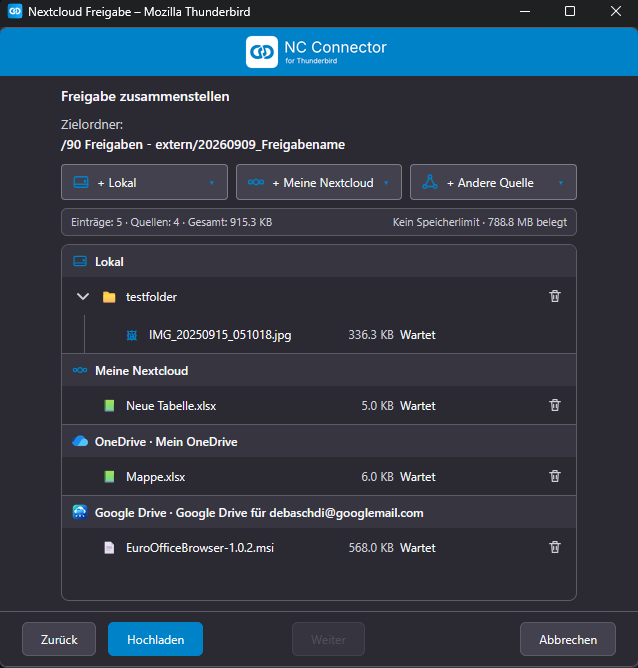This screenshot has width=638, height=668.
Task: Click the spreadsheet icon of Neue Tabelle.xlsx
Action: pos(109,406)
